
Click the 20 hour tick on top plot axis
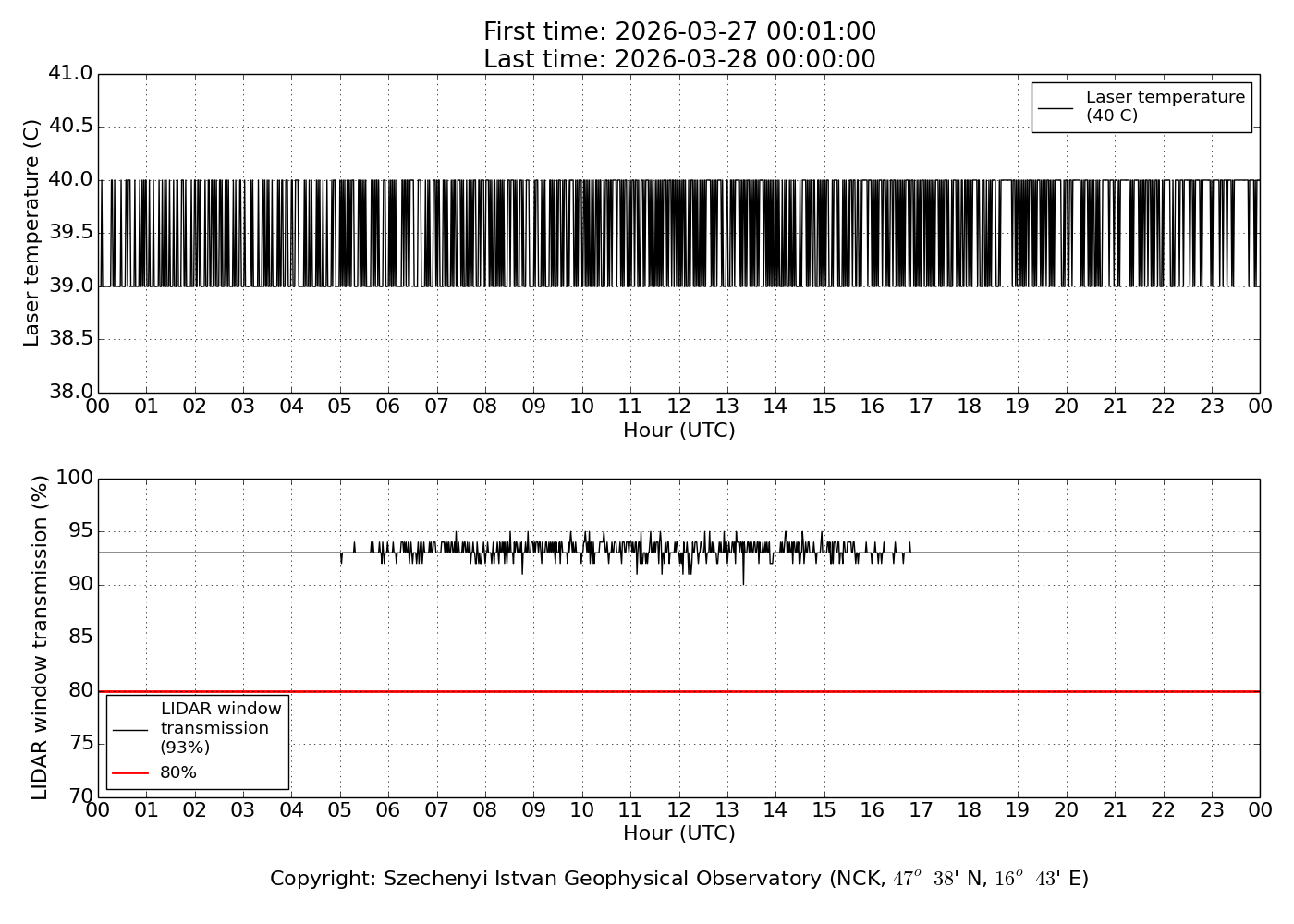tap(1067, 407)
